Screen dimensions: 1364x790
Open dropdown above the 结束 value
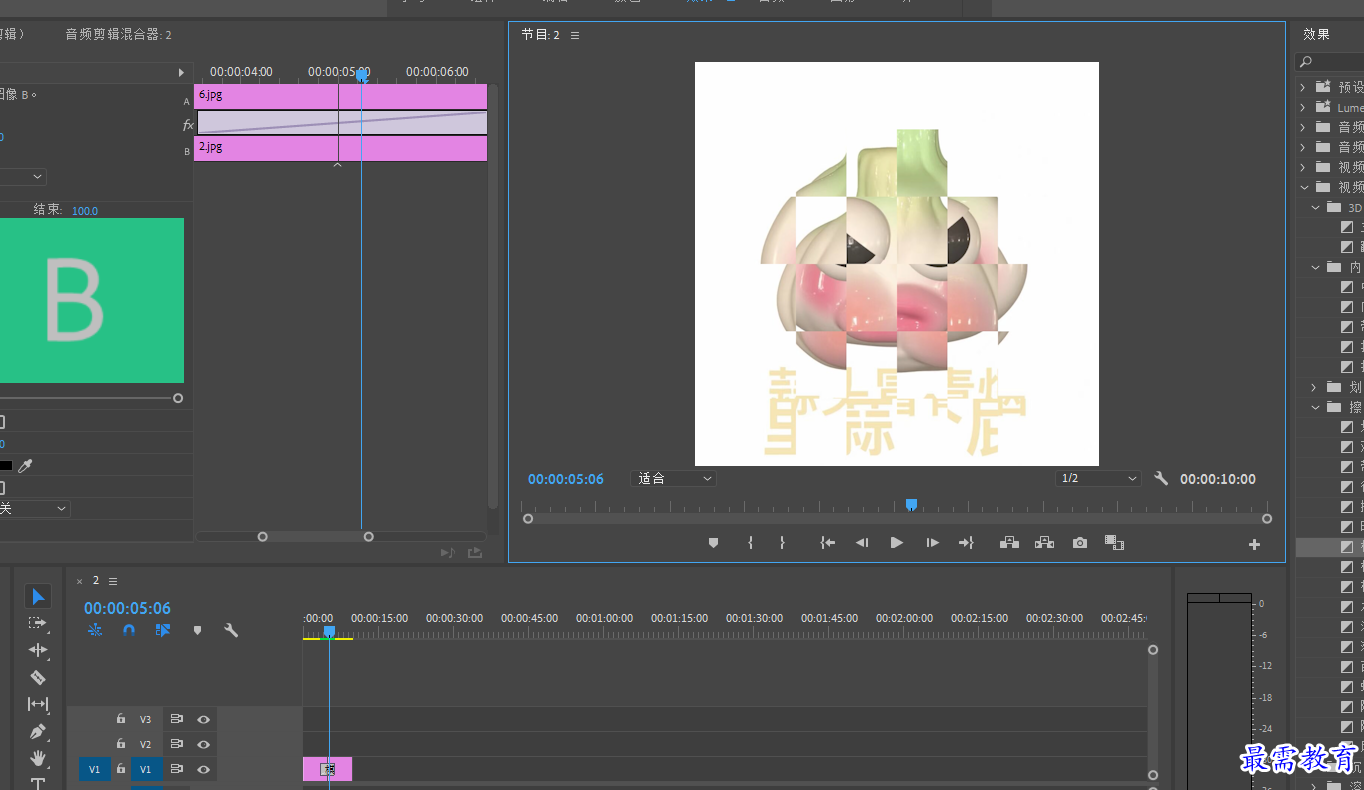coord(23,177)
